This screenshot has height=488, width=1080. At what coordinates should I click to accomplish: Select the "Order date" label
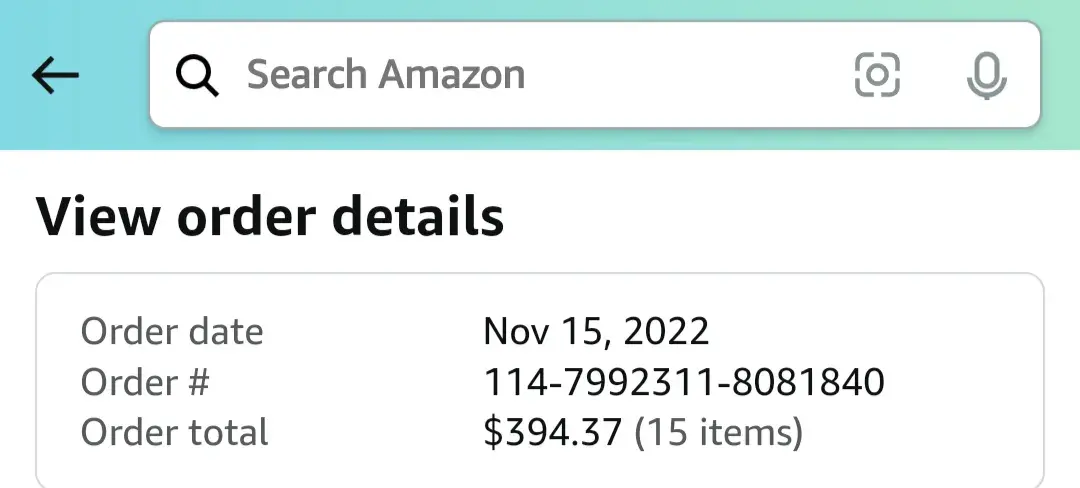(x=172, y=331)
